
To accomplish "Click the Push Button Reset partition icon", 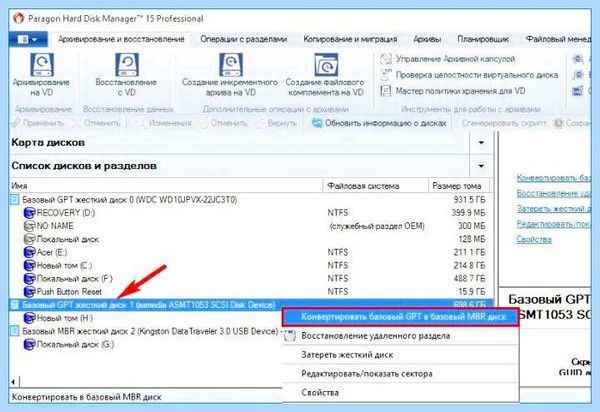I will pos(29,292).
